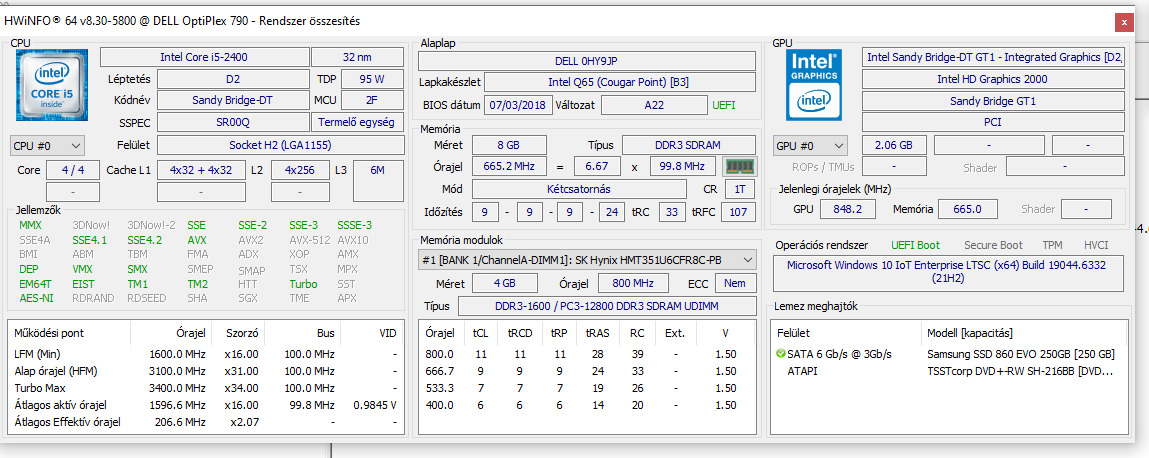
Task: Click the HVCI indicator label
Action: 1096,245
